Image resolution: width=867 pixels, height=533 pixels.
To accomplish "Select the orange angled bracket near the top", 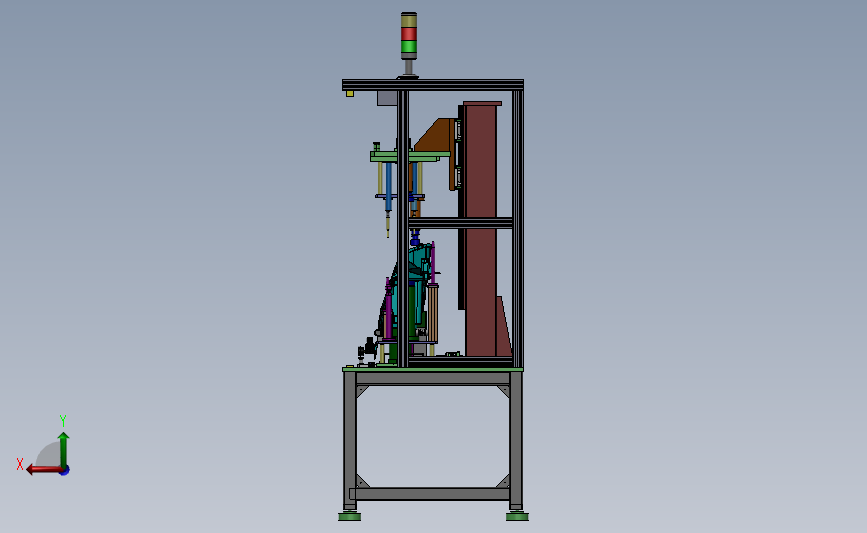I will tap(437, 135).
